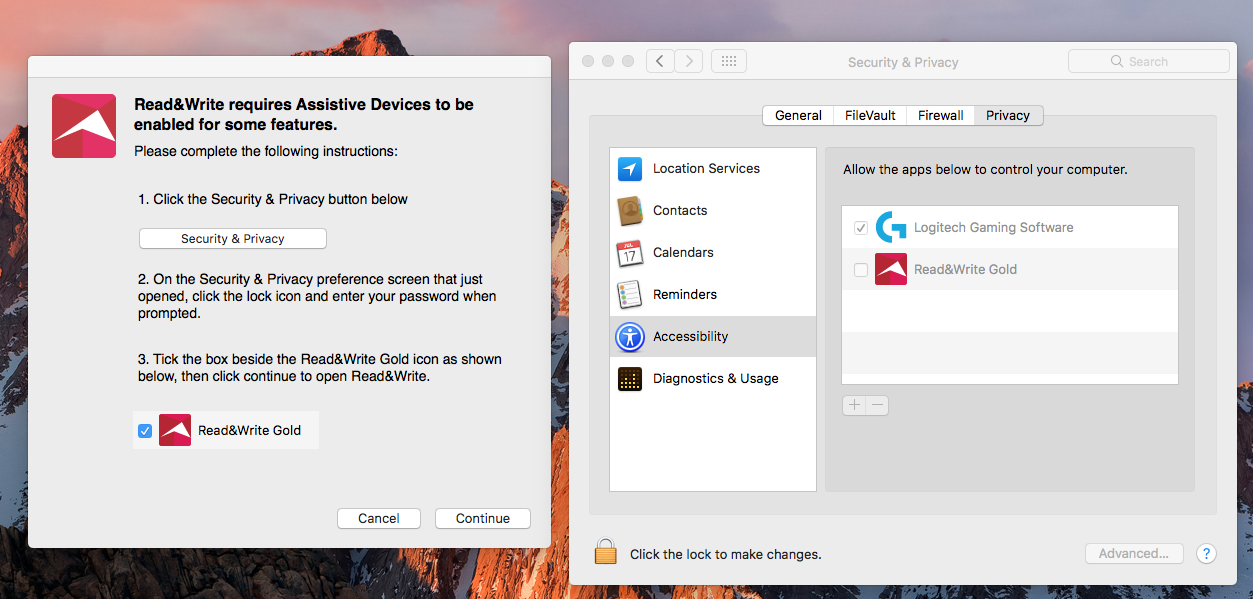Screen dimensions: 1253x599
Task: Switch to the FileVault tab
Action: point(870,115)
